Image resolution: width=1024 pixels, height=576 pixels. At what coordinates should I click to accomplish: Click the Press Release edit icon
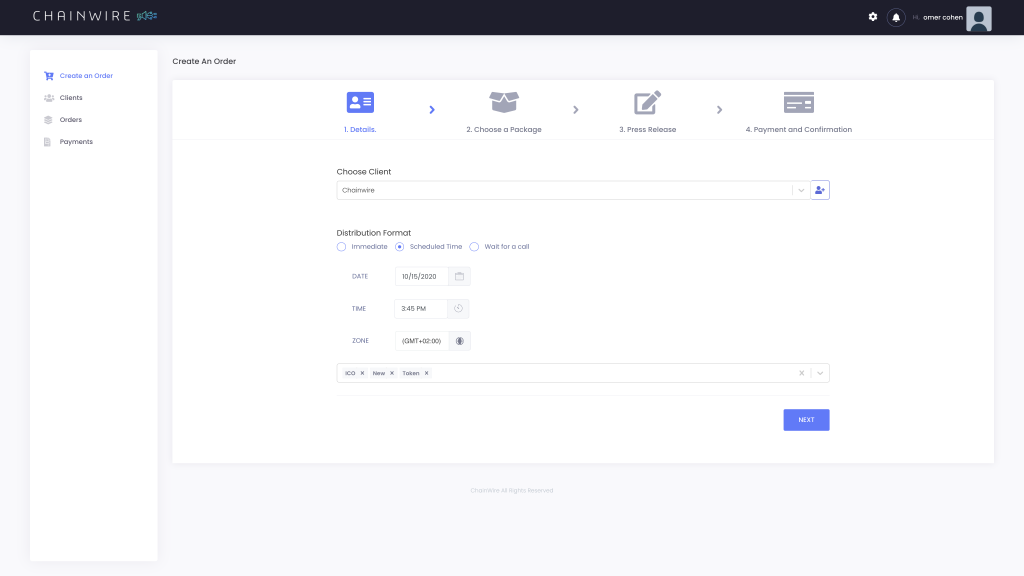click(x=647, y=102)
